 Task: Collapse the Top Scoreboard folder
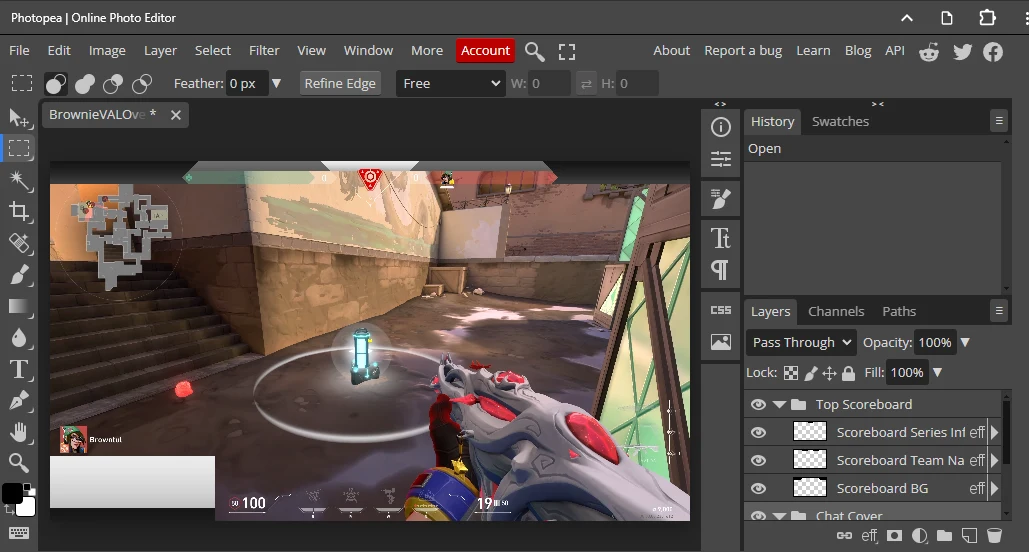click(x=779, y=404)
